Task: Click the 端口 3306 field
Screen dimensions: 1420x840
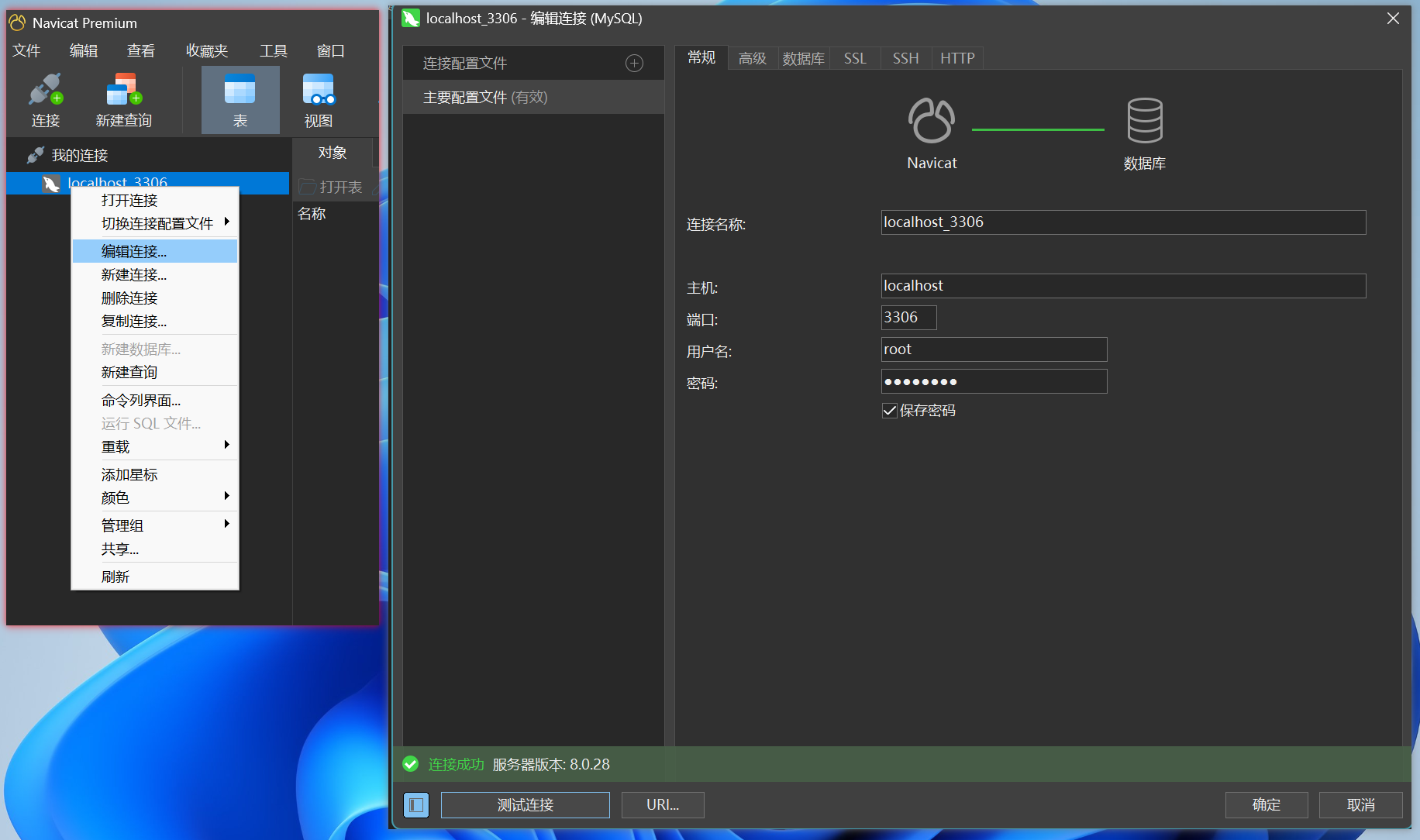Action: coord(909,318)
